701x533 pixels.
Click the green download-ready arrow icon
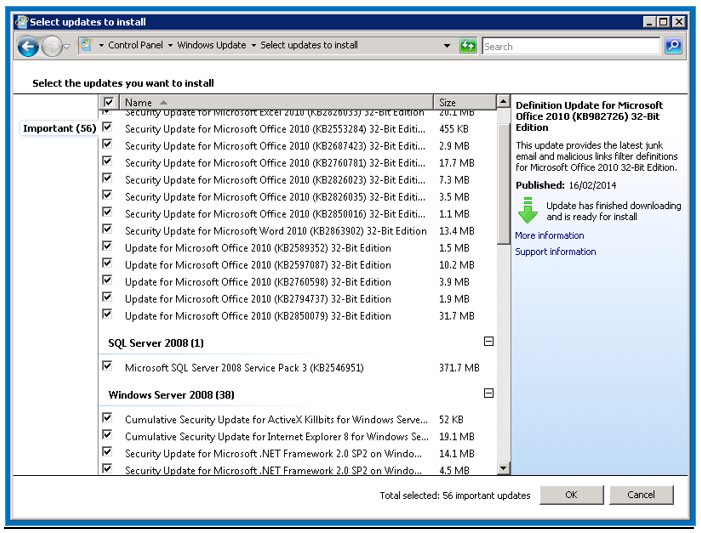[528, 210]
